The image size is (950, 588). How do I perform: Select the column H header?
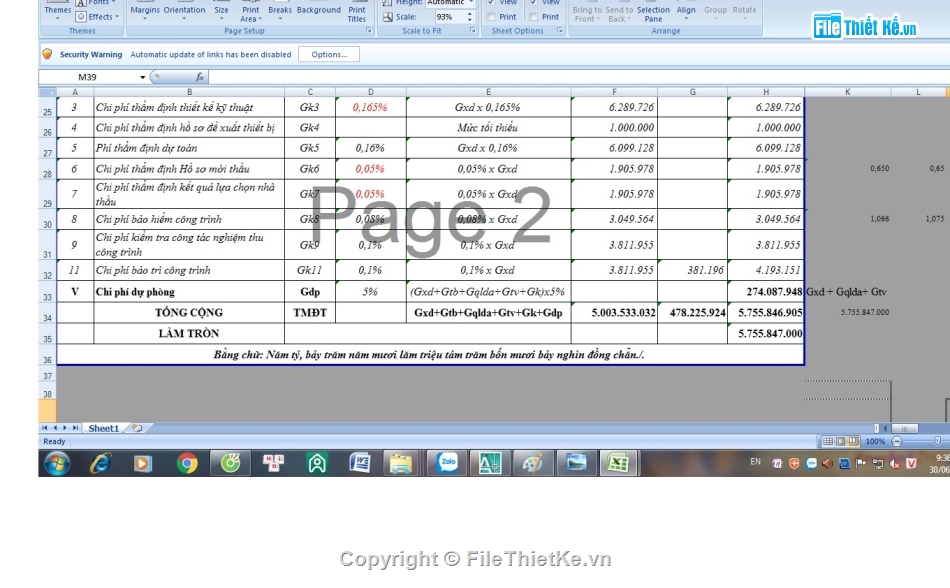pyautogui.click(x=766, y=92)
